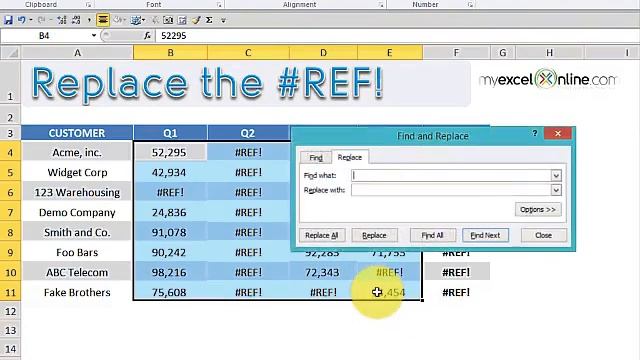
Task: Click the Sort ascending icon
Action: 62,20
